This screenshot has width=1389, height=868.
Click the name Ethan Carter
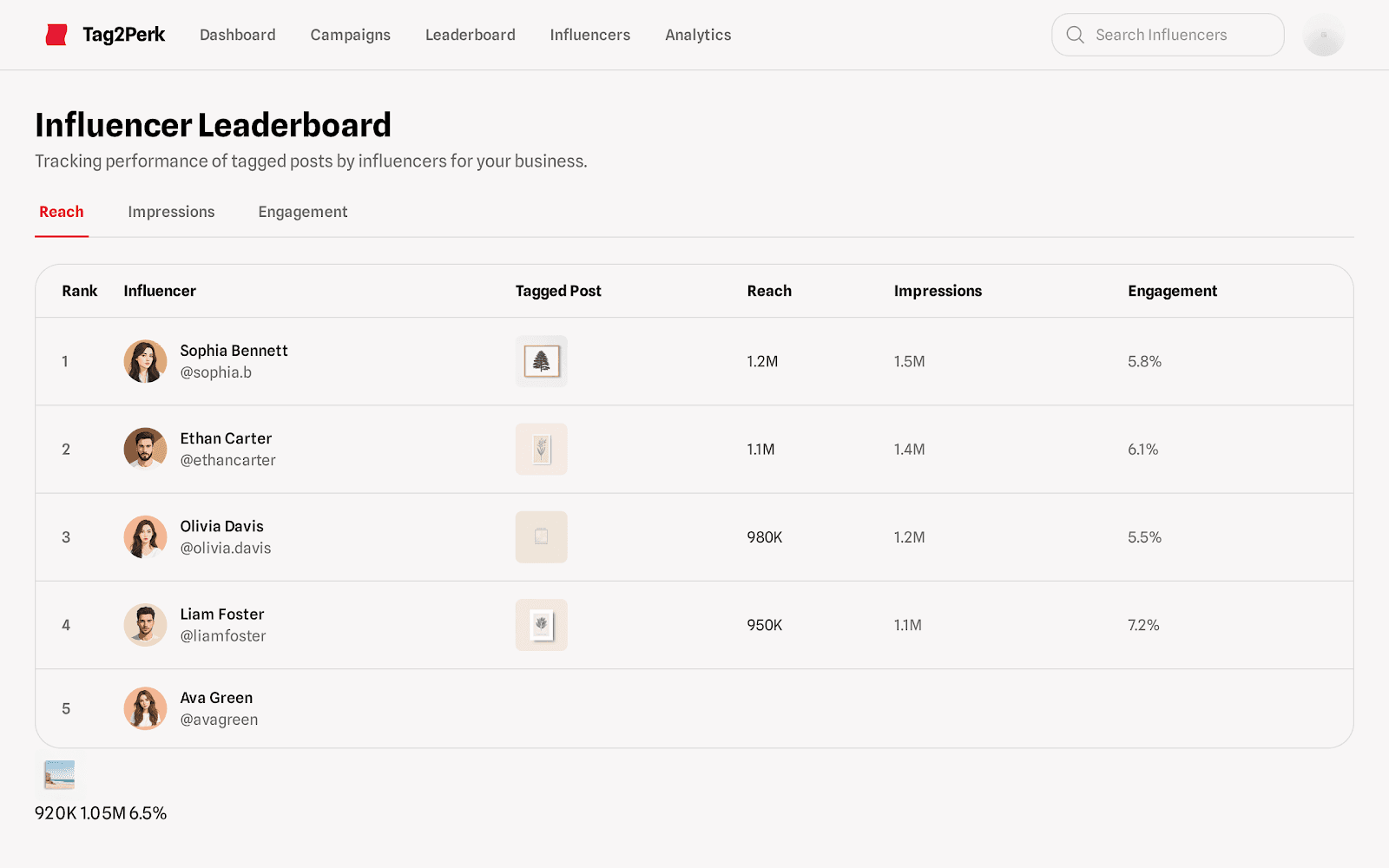point(226,438)
